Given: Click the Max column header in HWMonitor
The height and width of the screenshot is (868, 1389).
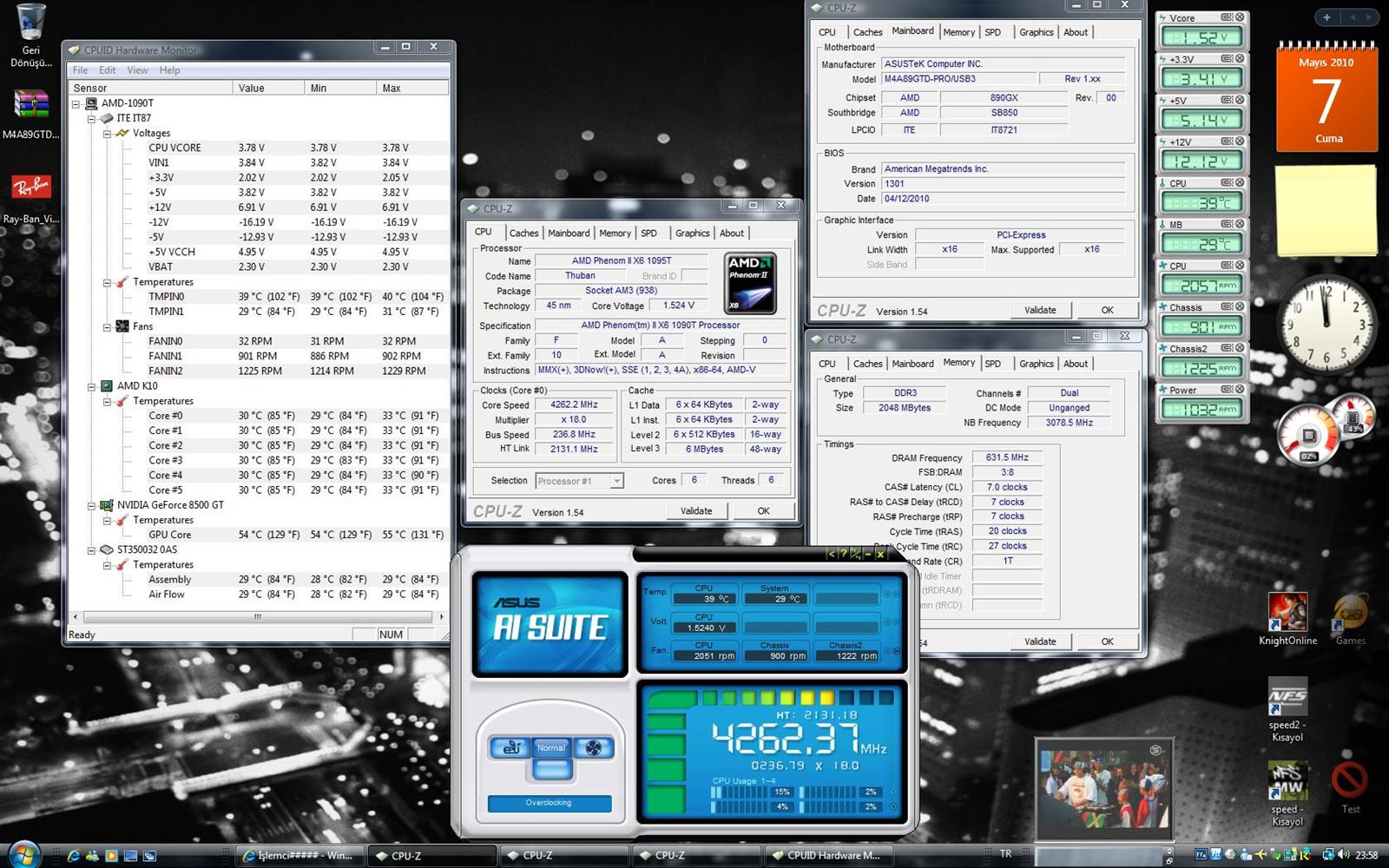Looking at the screenshot, I should [412, 89].
